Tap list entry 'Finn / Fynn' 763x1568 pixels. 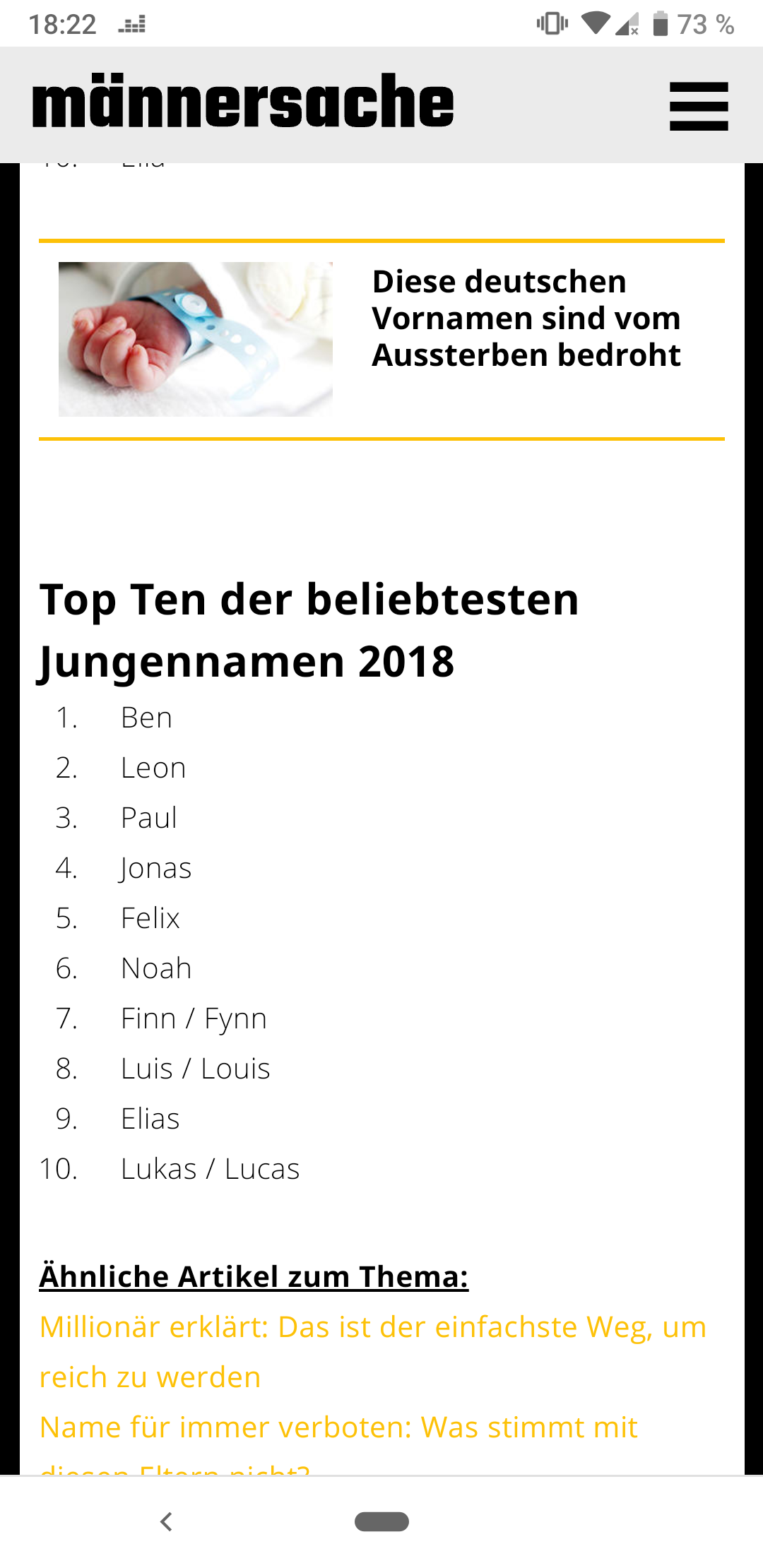(194, 1018)
